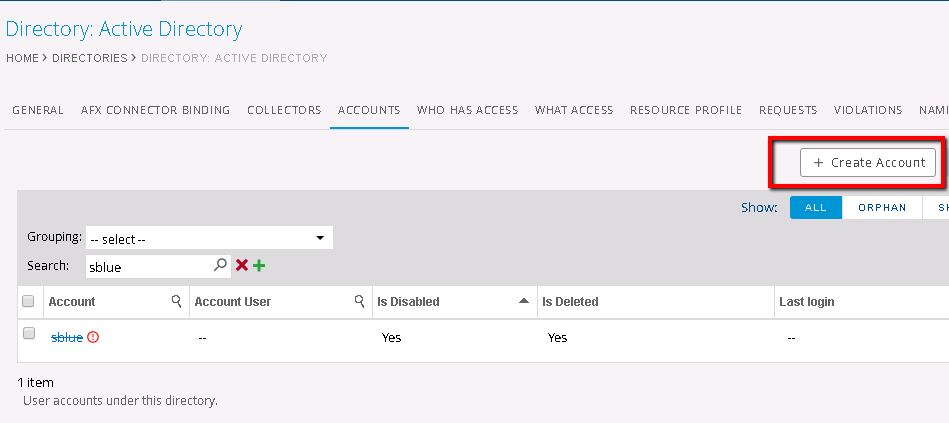Open the Grouping dropdown

tap(209, 238)
